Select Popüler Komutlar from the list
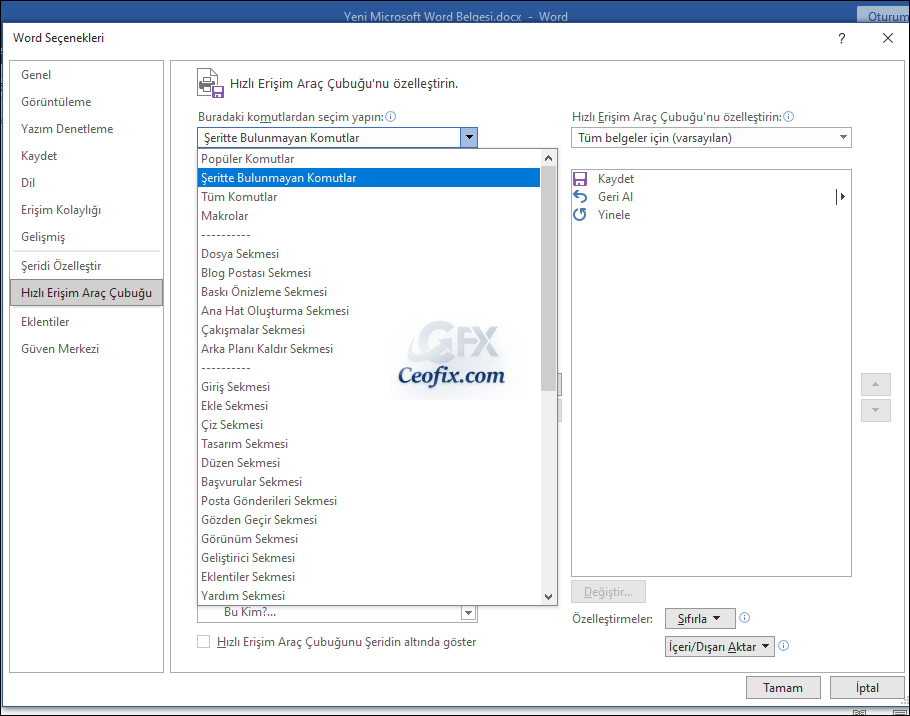Screen dimensions: 910x716 click(369, 159)
